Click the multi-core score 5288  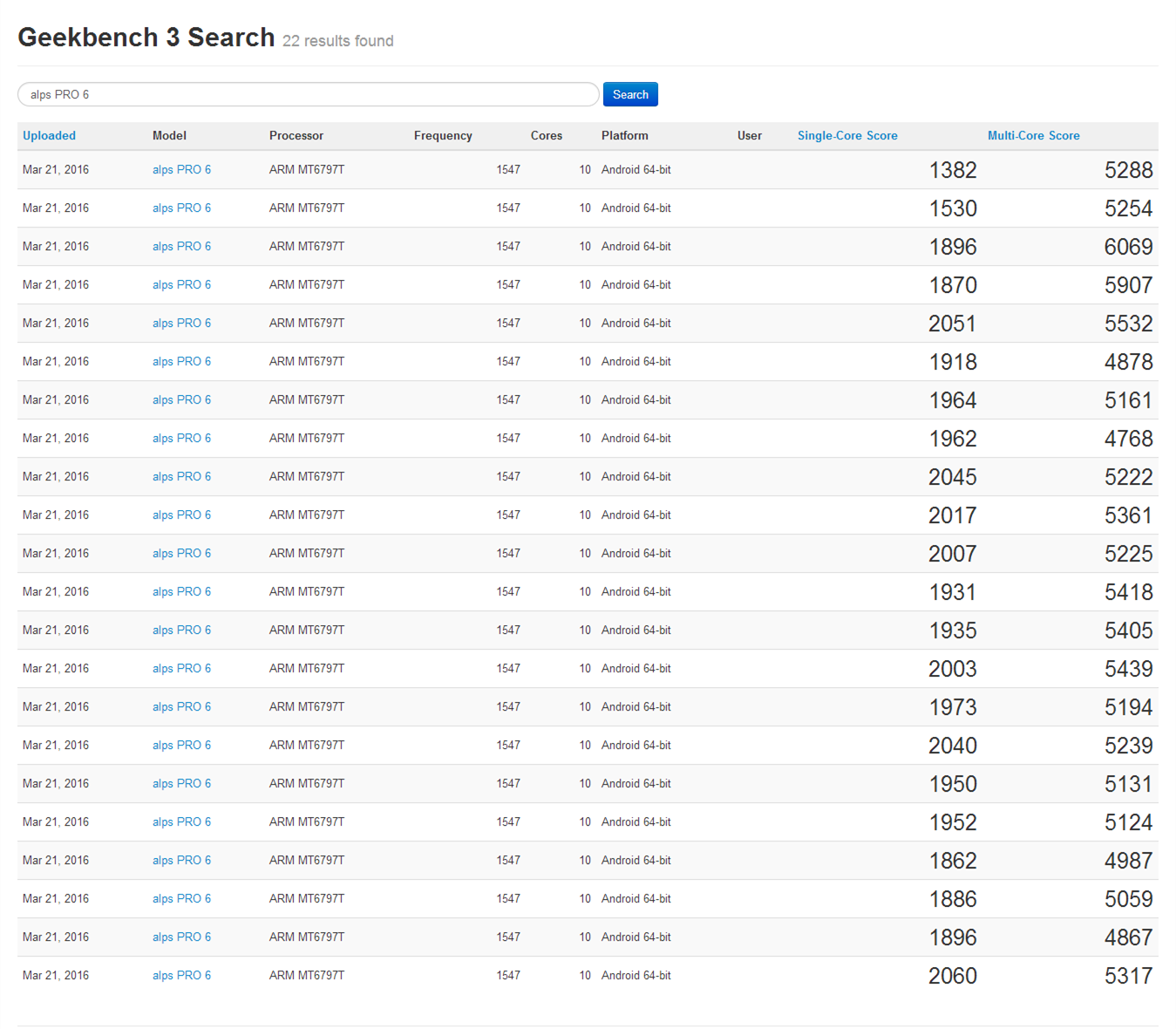(1128, 170)
